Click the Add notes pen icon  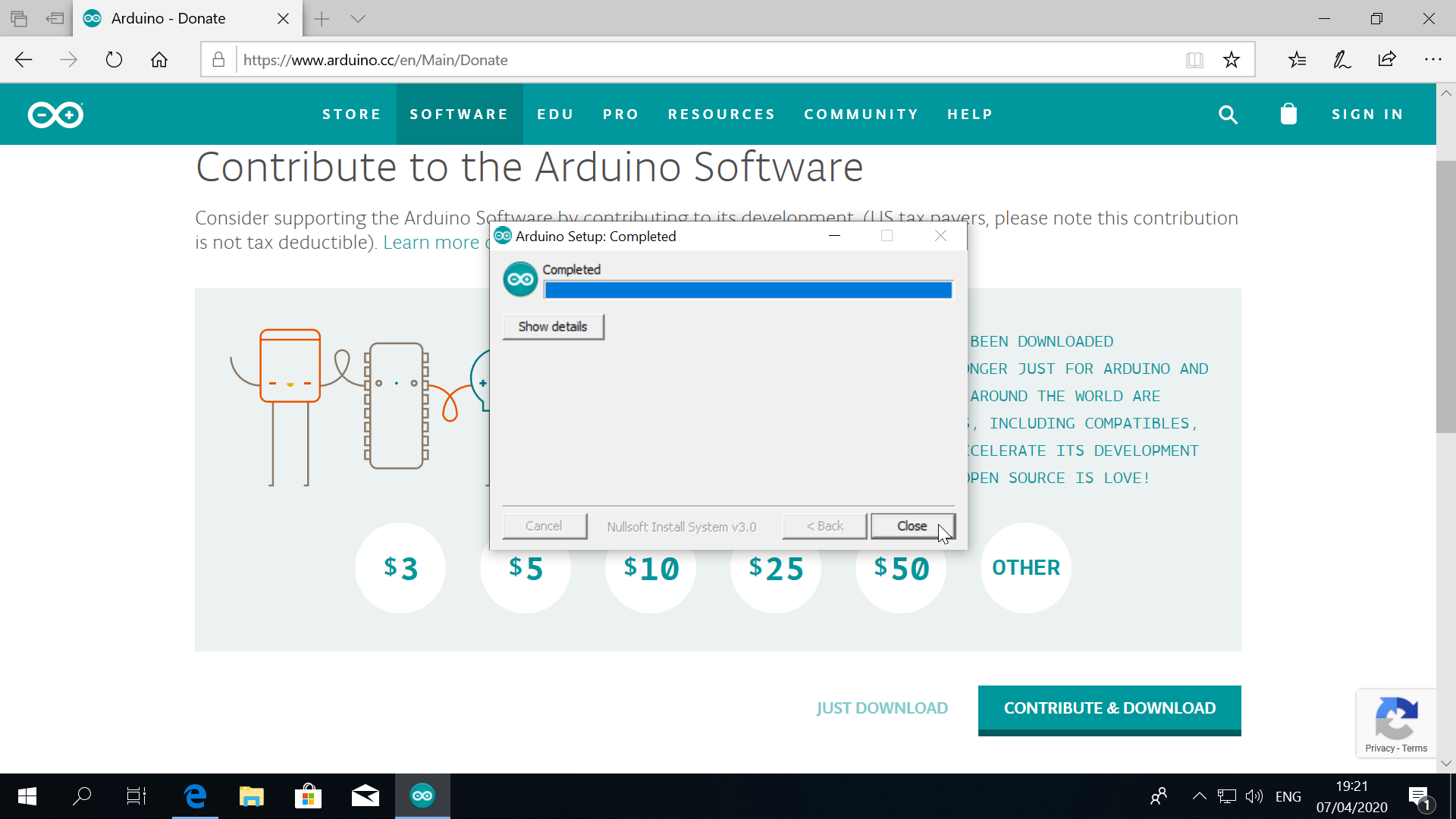click(1341, 60)
